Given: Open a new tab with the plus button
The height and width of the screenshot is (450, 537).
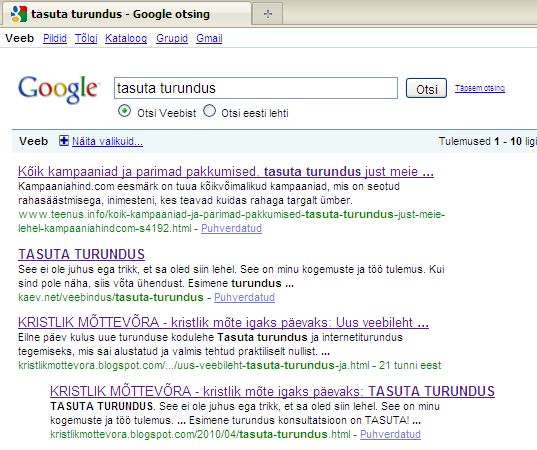Looking at the screenshot, I should 267,14.
